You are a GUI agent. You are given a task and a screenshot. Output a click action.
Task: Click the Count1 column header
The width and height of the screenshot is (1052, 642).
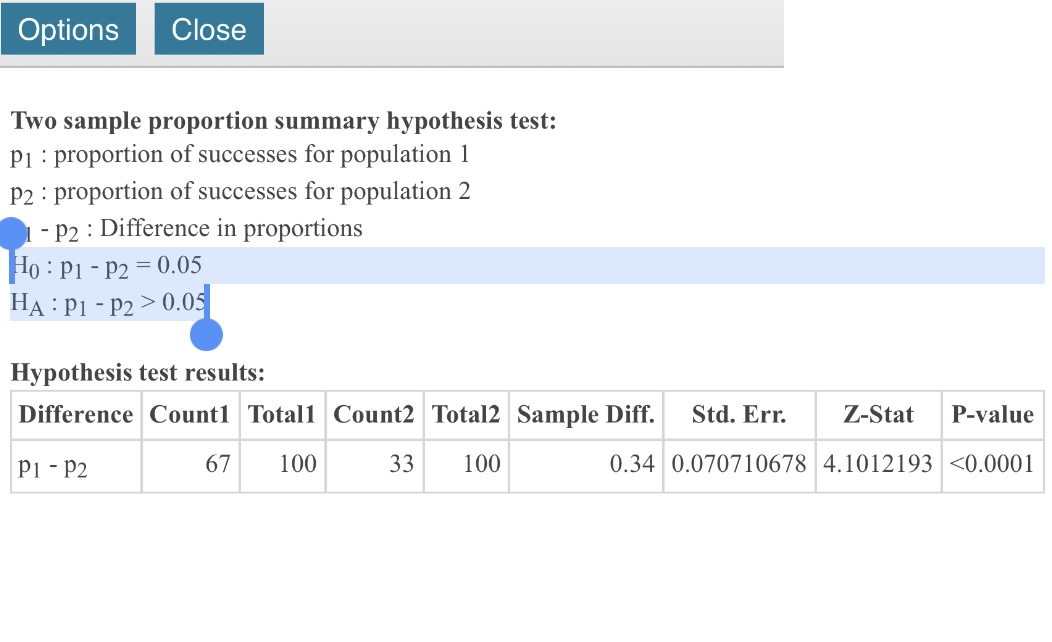[x=190, y=415]
